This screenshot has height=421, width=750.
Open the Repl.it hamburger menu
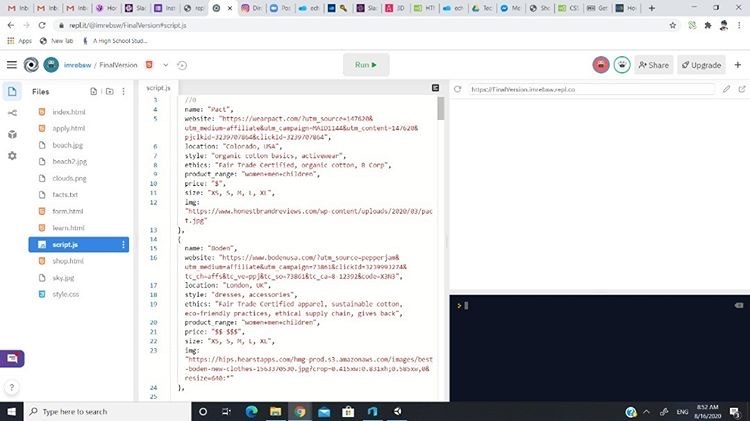12,65
